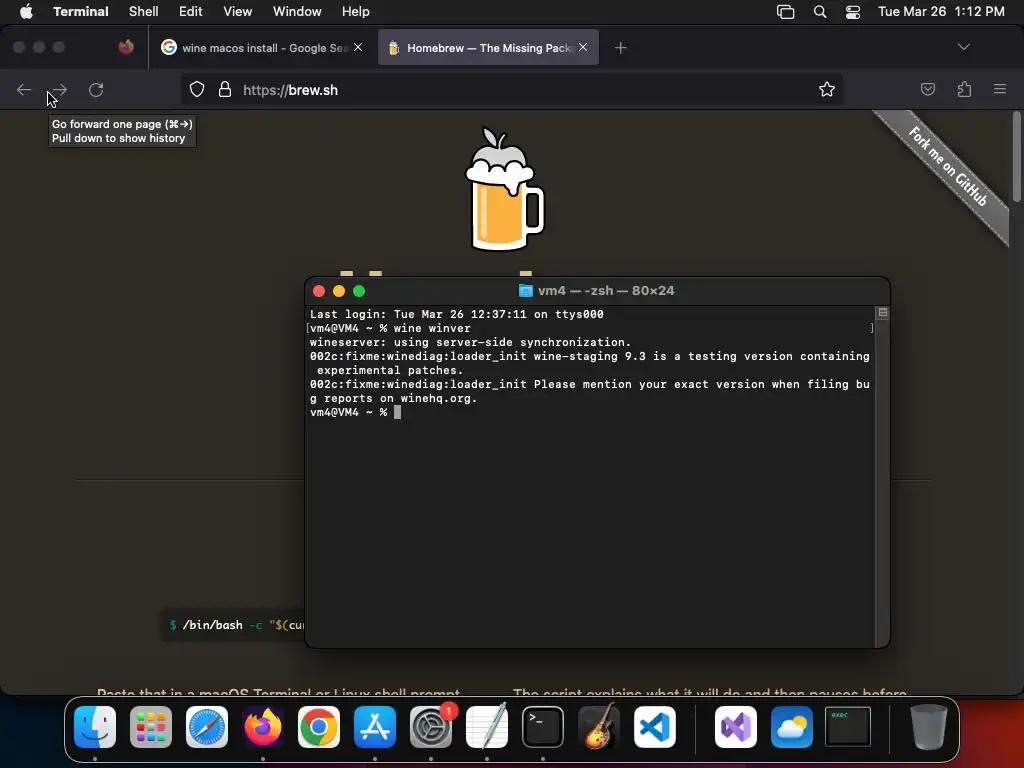Go forward one page in Firefox
Viewport: 1024px width, 768px height.
point(59,89)
